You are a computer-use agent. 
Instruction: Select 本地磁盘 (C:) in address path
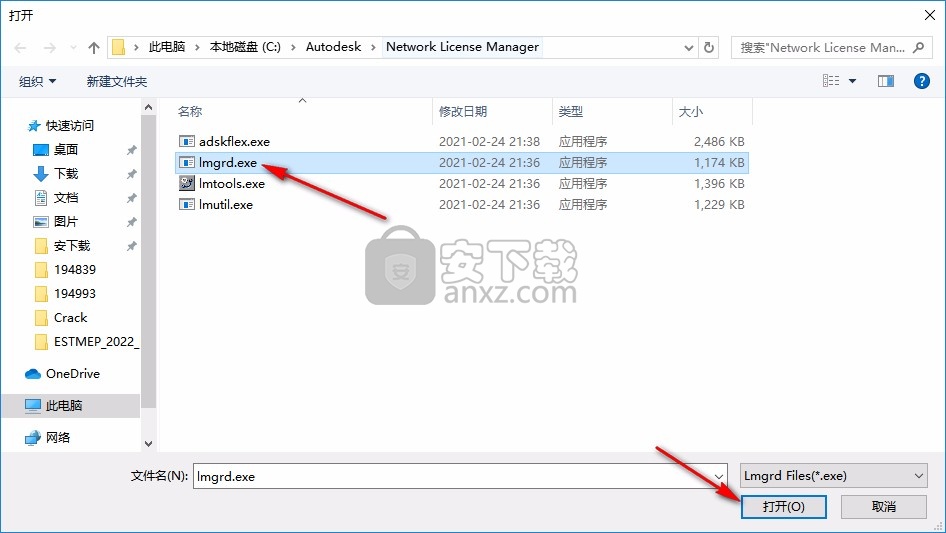click(x=245, y=46)
